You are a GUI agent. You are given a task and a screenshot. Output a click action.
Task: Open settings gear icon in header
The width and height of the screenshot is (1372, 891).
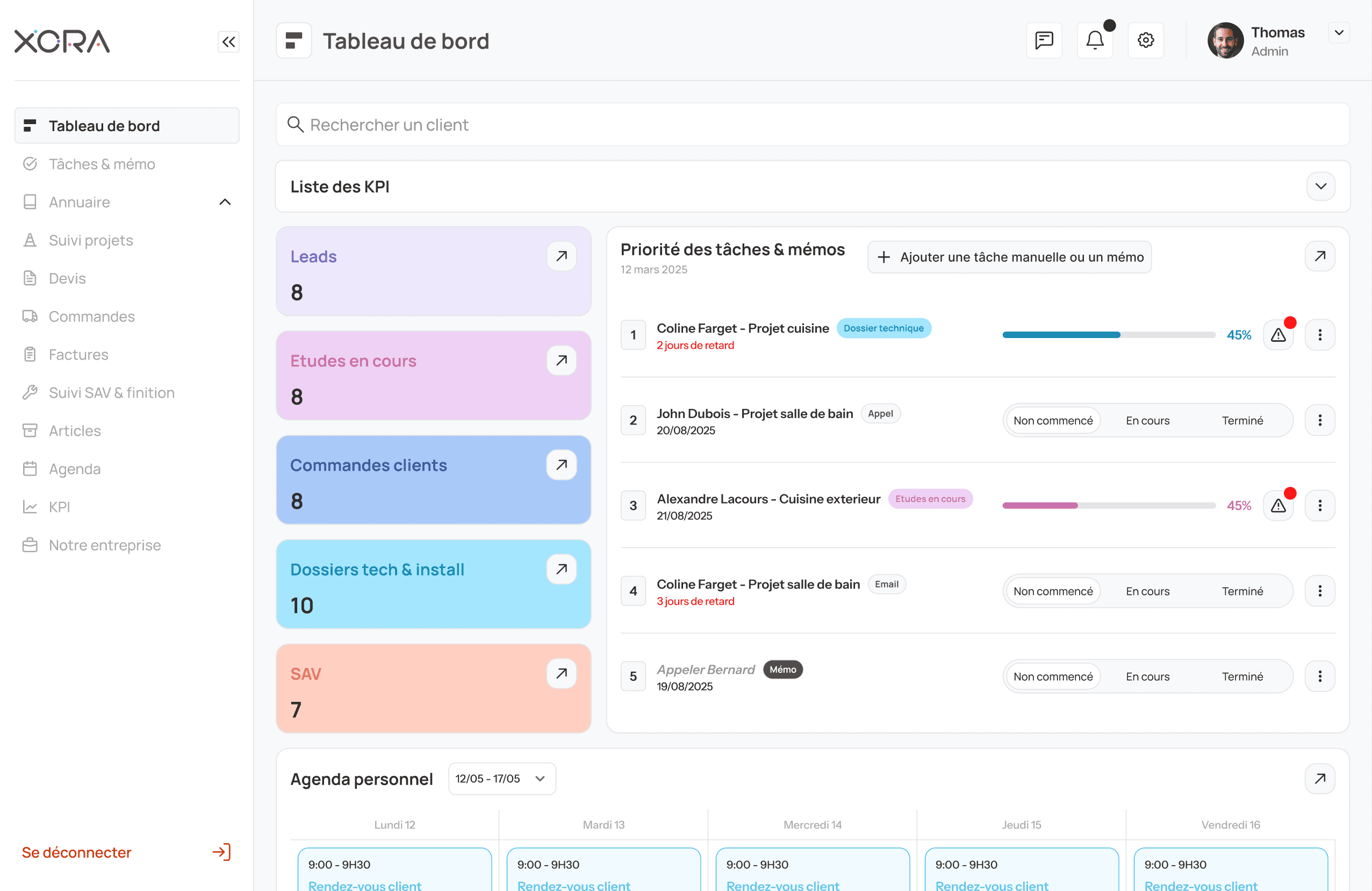pos(1145,40)
